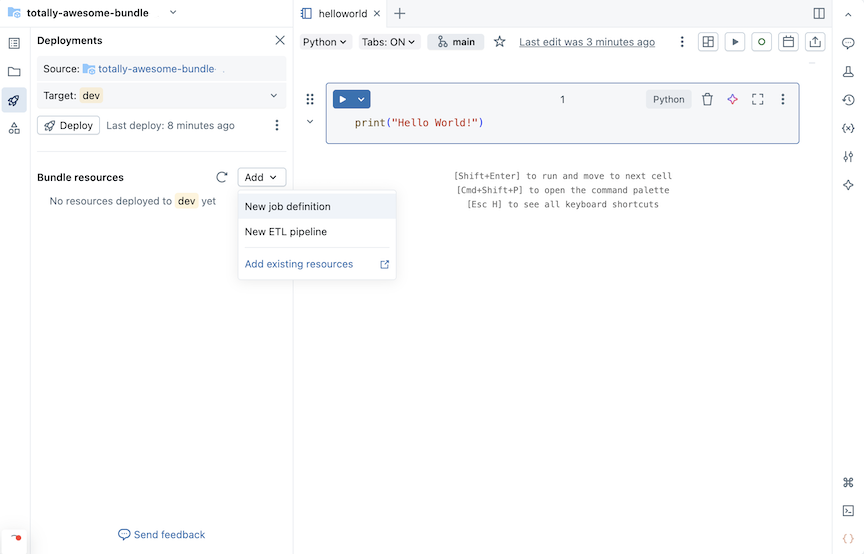
Task: Delete the cell with trash icon
Action: pyautogui.click(x=707, y=99)
